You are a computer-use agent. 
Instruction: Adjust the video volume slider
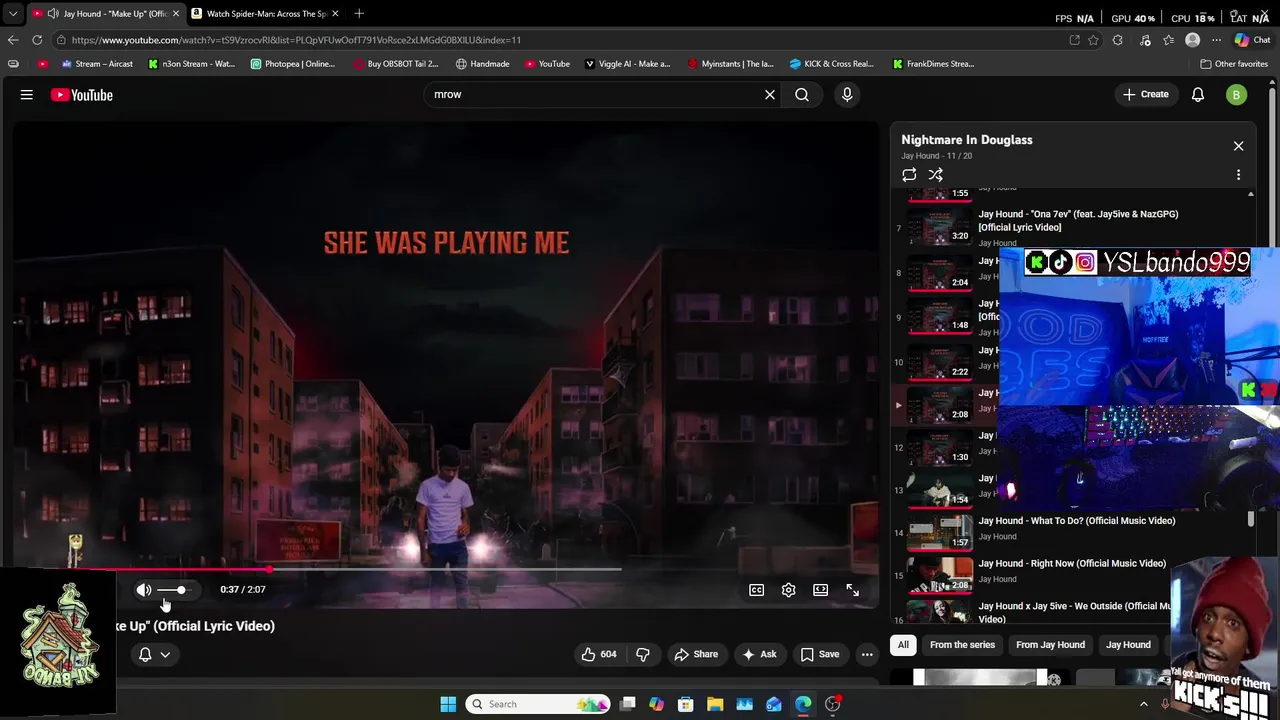(x=172, y=590)
